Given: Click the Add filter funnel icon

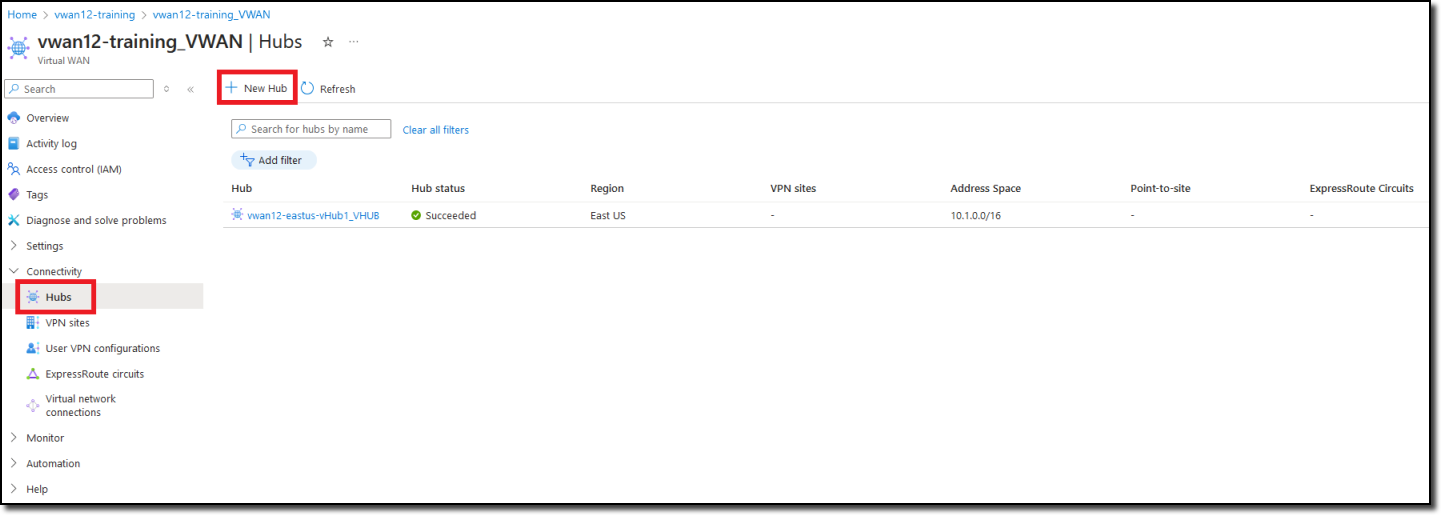Looking at the screenshot, I should tap(247, 160).
